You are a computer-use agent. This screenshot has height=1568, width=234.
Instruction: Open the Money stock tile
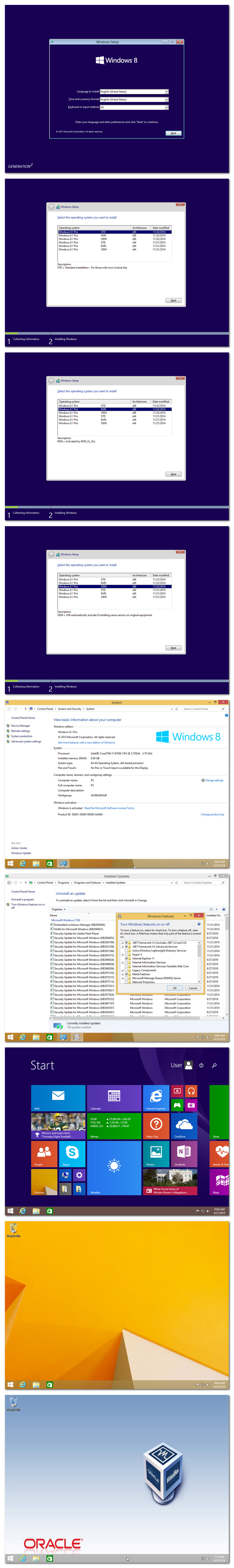click(114, 1126)
